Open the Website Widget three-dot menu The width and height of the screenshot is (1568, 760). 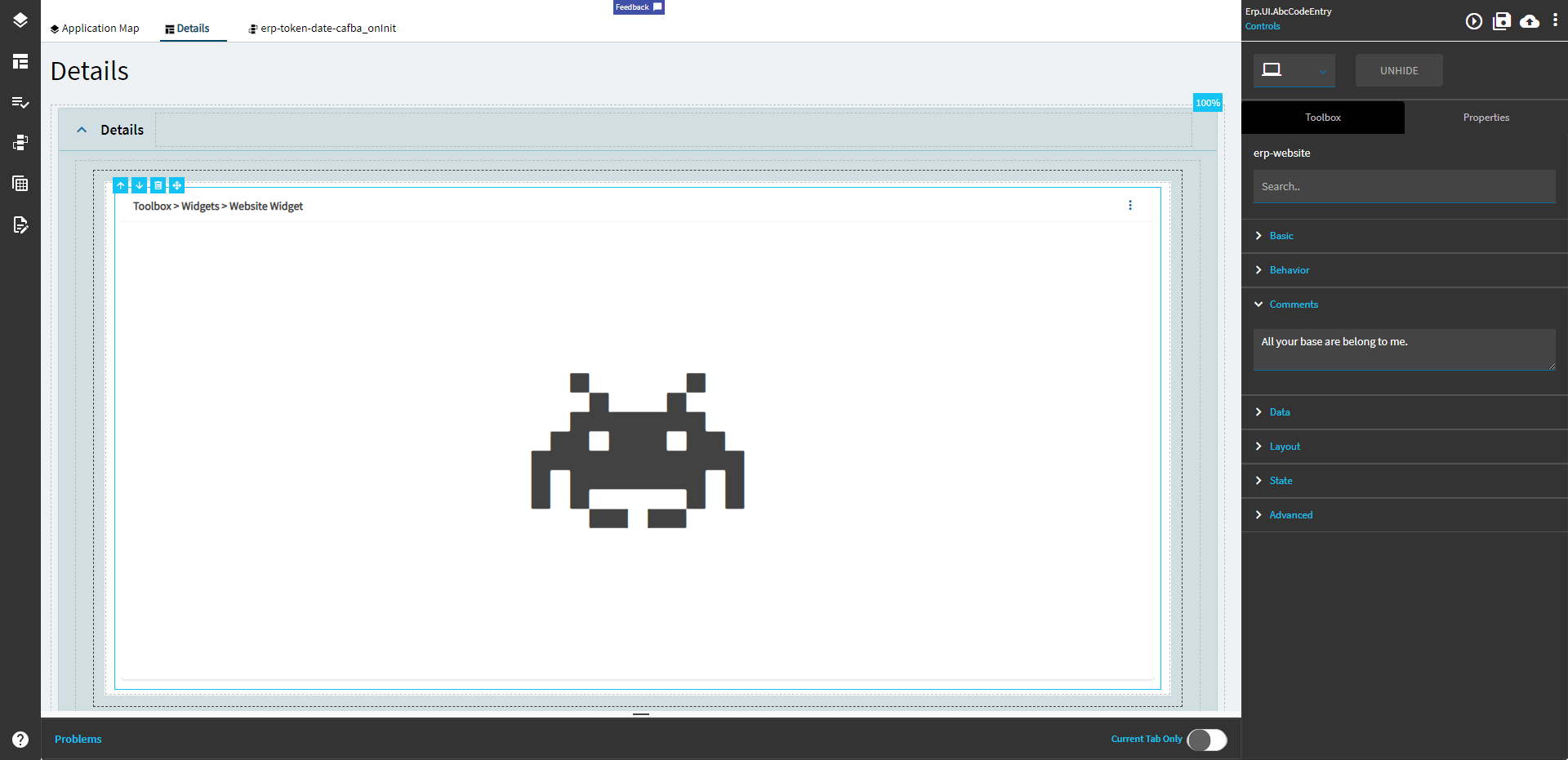click(1130, 206)
